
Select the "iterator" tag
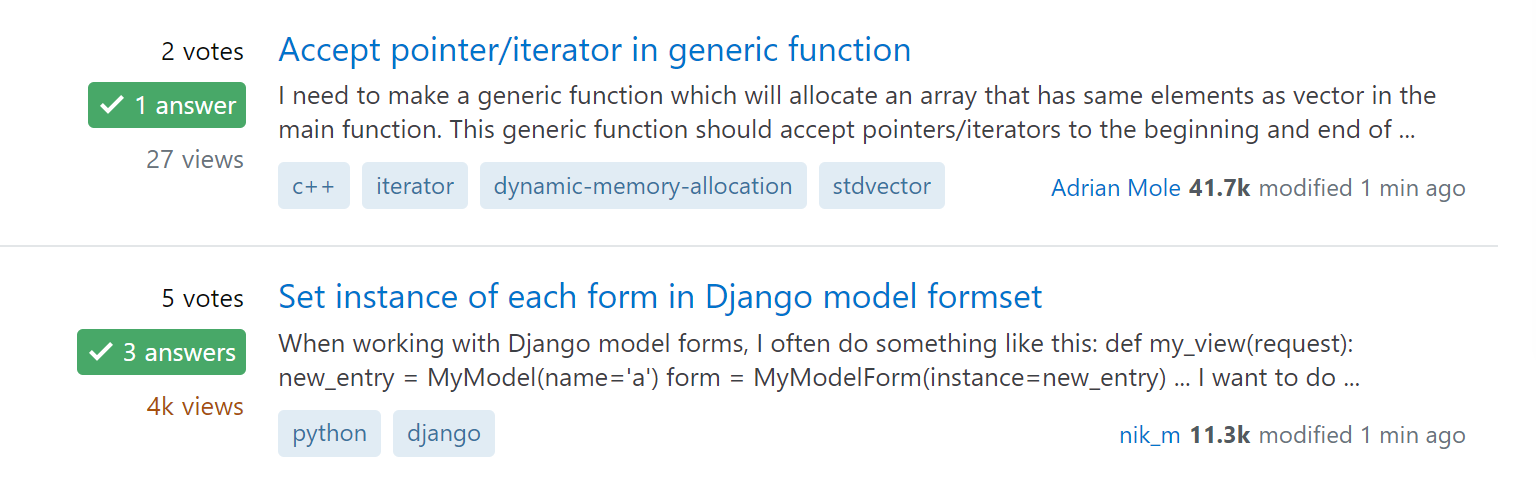[415, 186]
